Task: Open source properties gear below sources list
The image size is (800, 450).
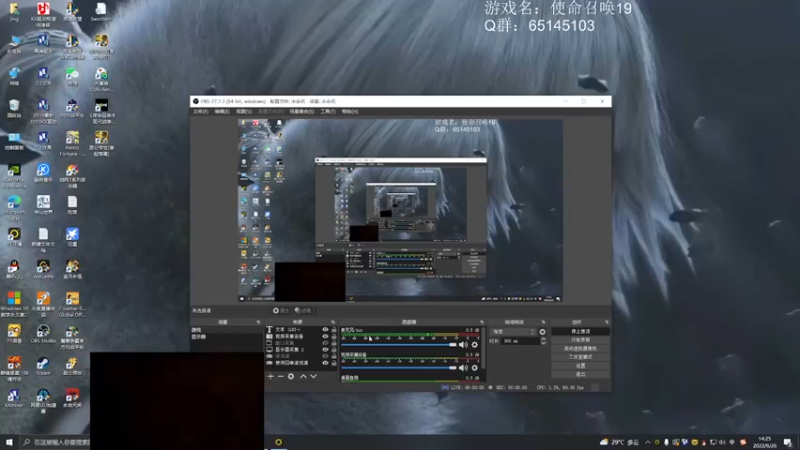Action: click(x=291, y=377)
